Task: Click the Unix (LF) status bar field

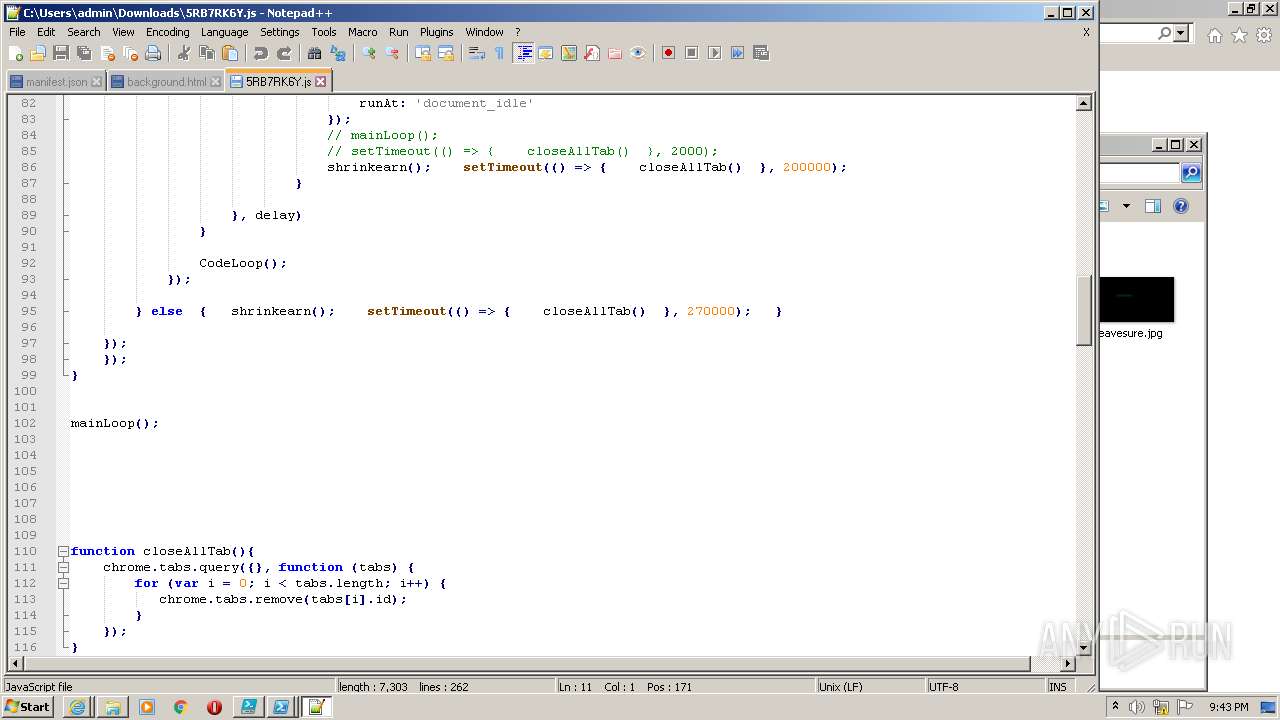Action: [869, 687]
